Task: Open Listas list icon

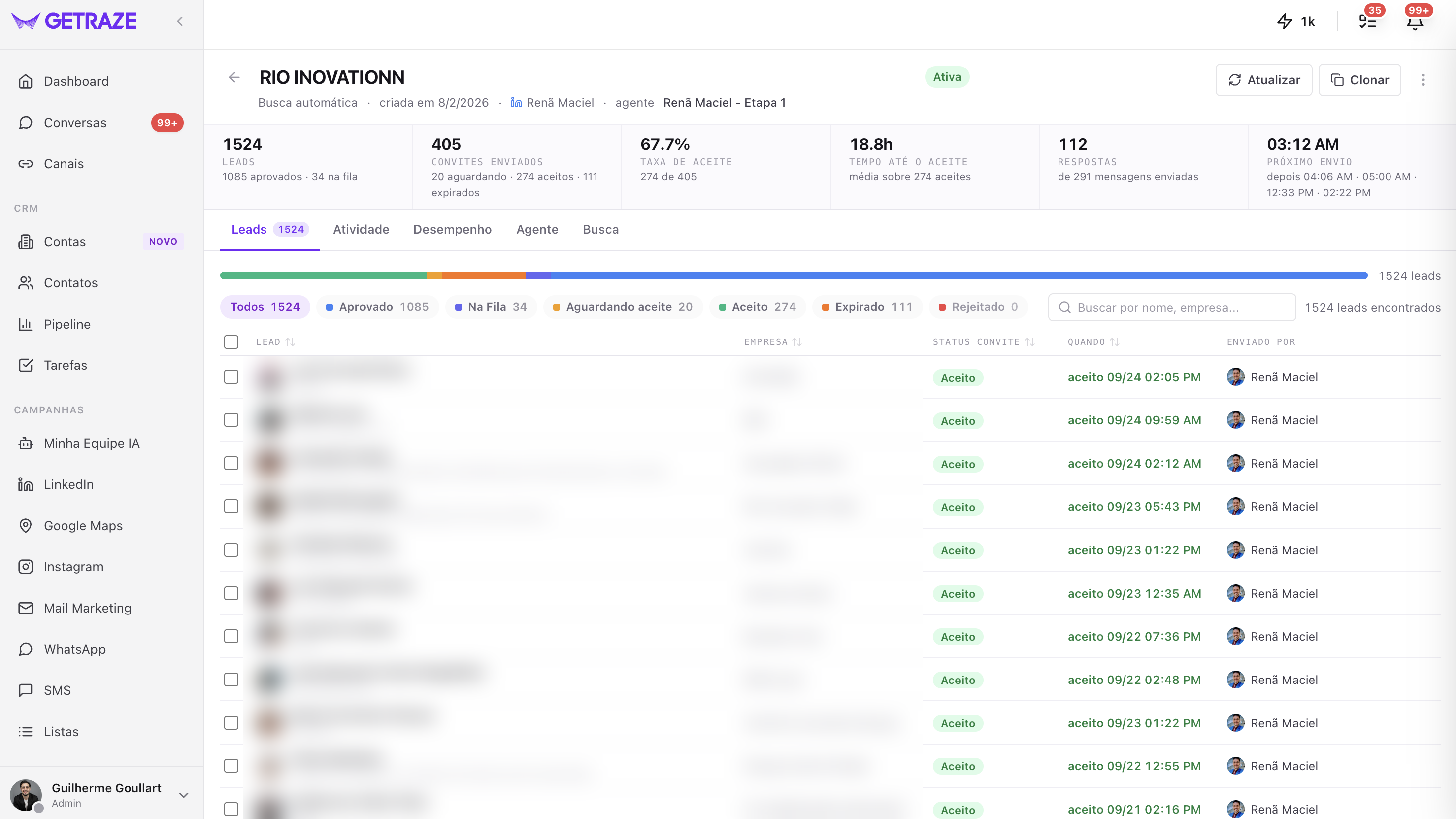Action: click(25, 731)
